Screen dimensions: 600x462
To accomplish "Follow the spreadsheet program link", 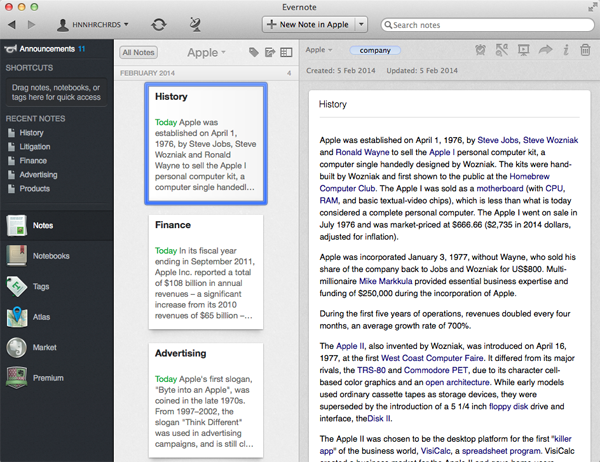I will point(501,451).
